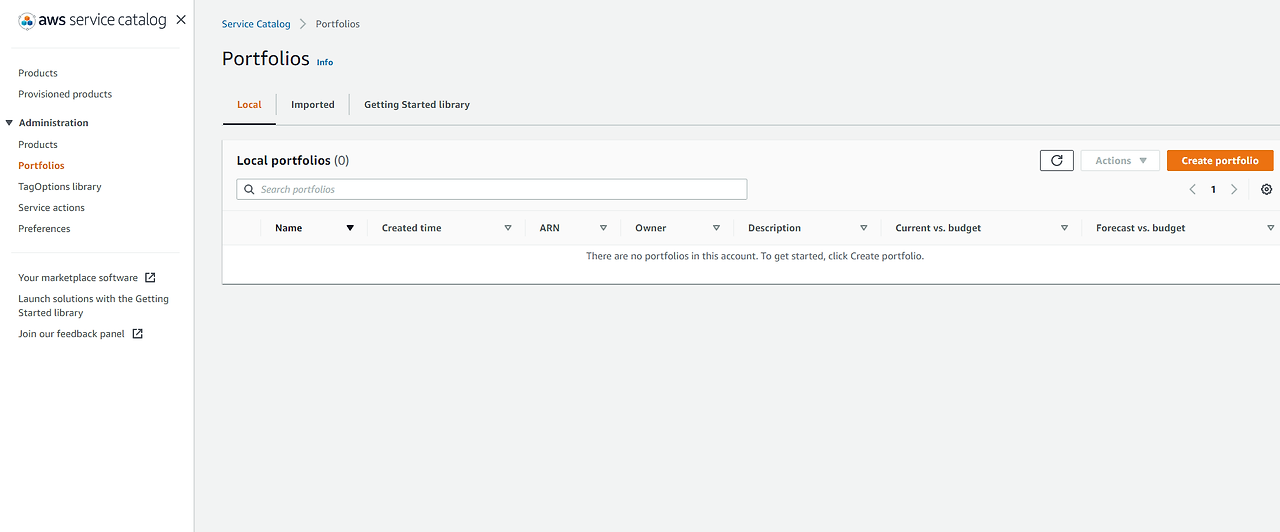Click the Name column header
This screenshot has height=532, width=1280.
[289, 228]
